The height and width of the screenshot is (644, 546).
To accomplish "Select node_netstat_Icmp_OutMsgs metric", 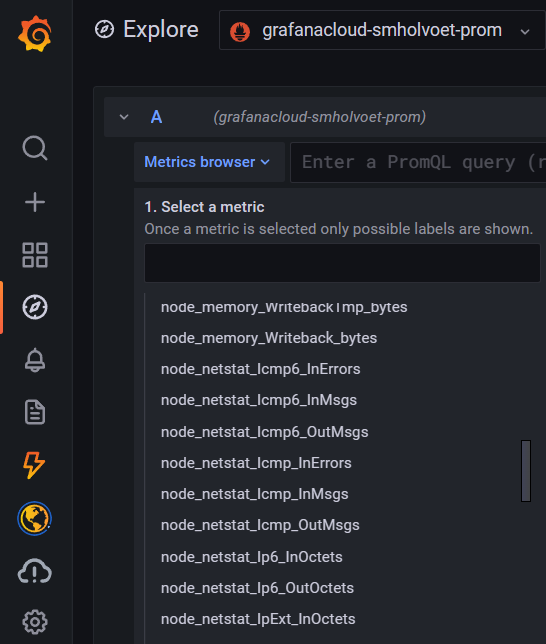I will [x=260, y=525].
